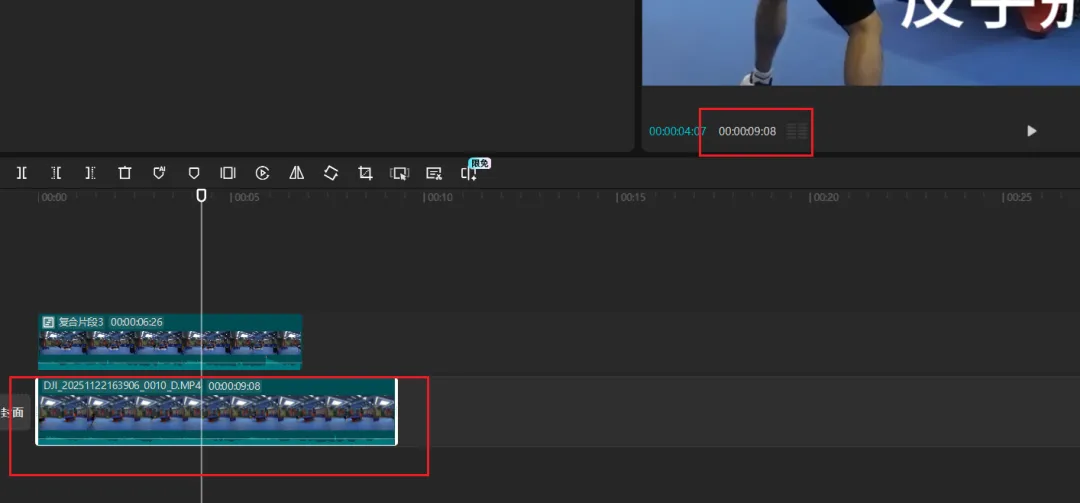Click the current time 00:00:04:07
Image resolution: width=1080 pixels, height=503 pixels.
(x=677, y=131)
